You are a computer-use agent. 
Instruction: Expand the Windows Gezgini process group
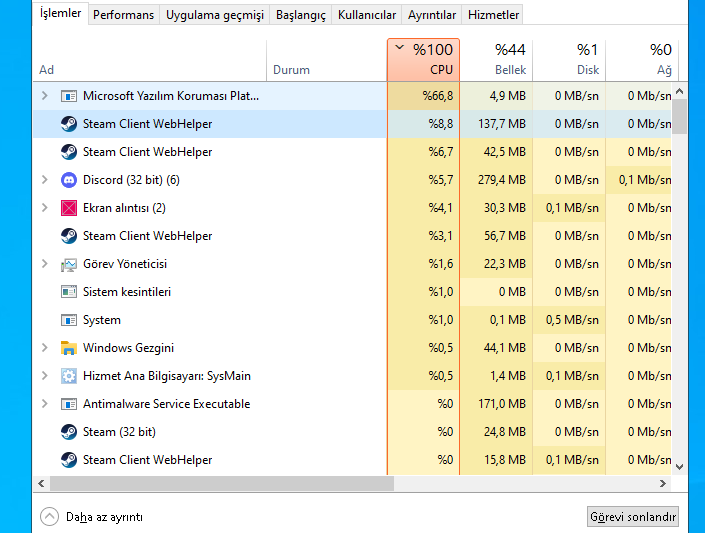pyautogui.click(x=45, y=348)
